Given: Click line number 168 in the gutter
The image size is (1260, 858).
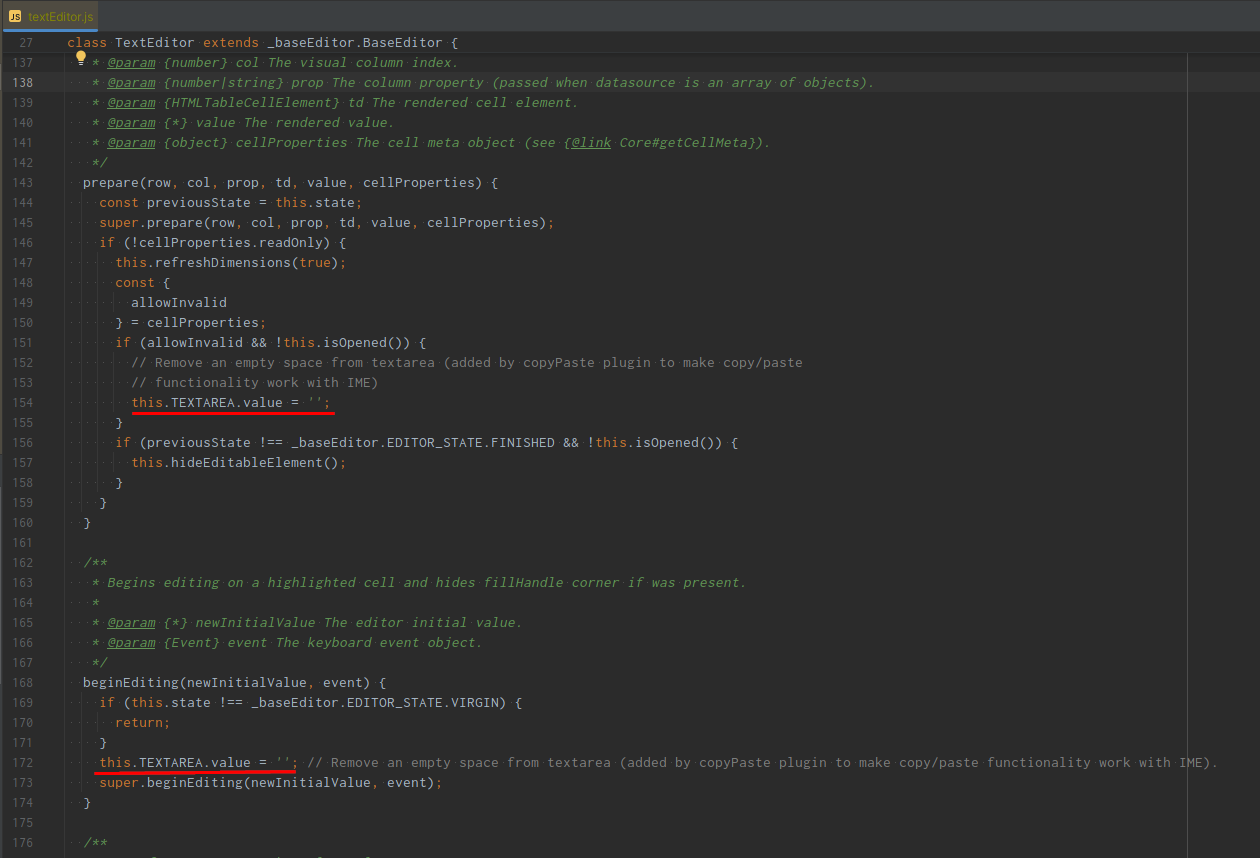Looking at the screenshot, I should tap(22, 682).
